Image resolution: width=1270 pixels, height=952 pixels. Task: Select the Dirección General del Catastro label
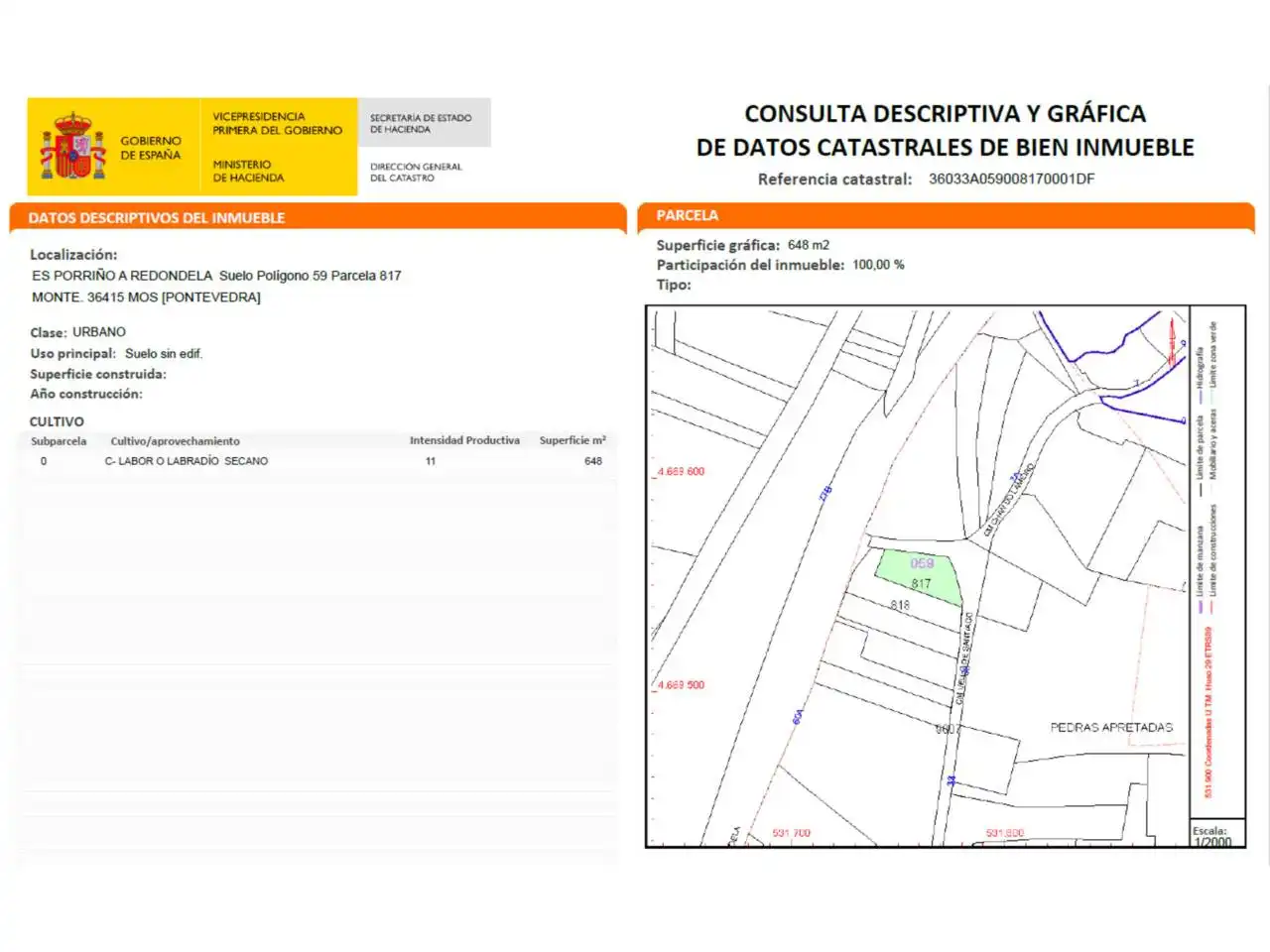416,172
